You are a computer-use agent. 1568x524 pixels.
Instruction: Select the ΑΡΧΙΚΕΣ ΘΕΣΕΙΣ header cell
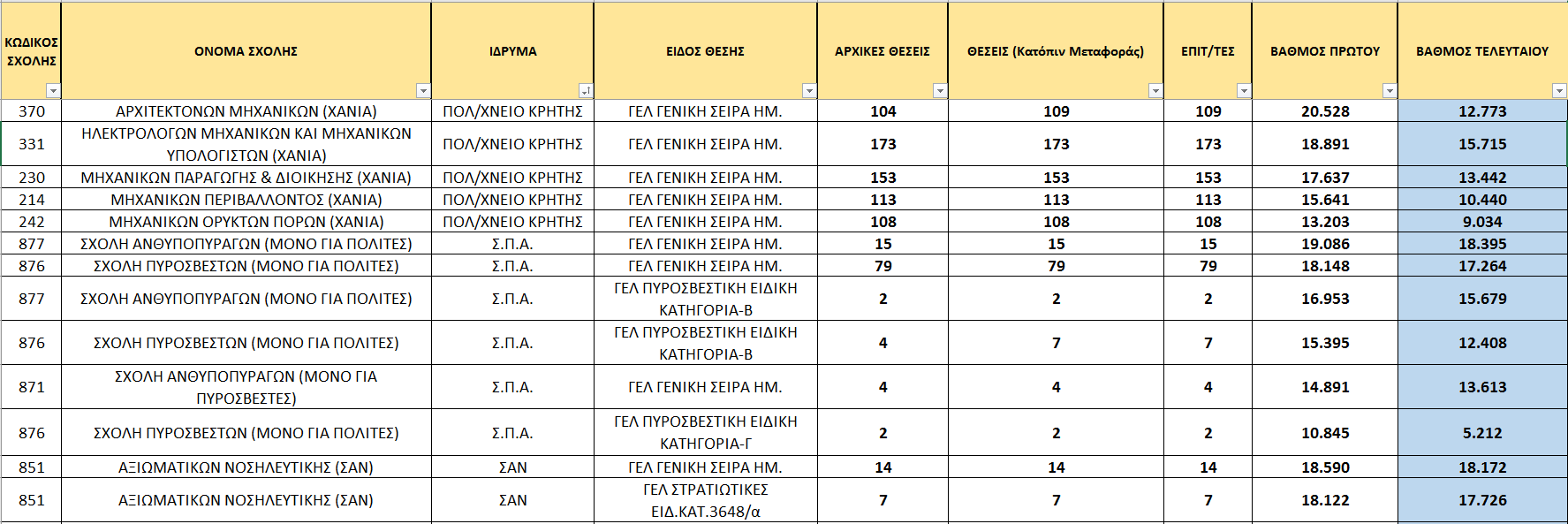pos(882,51)
